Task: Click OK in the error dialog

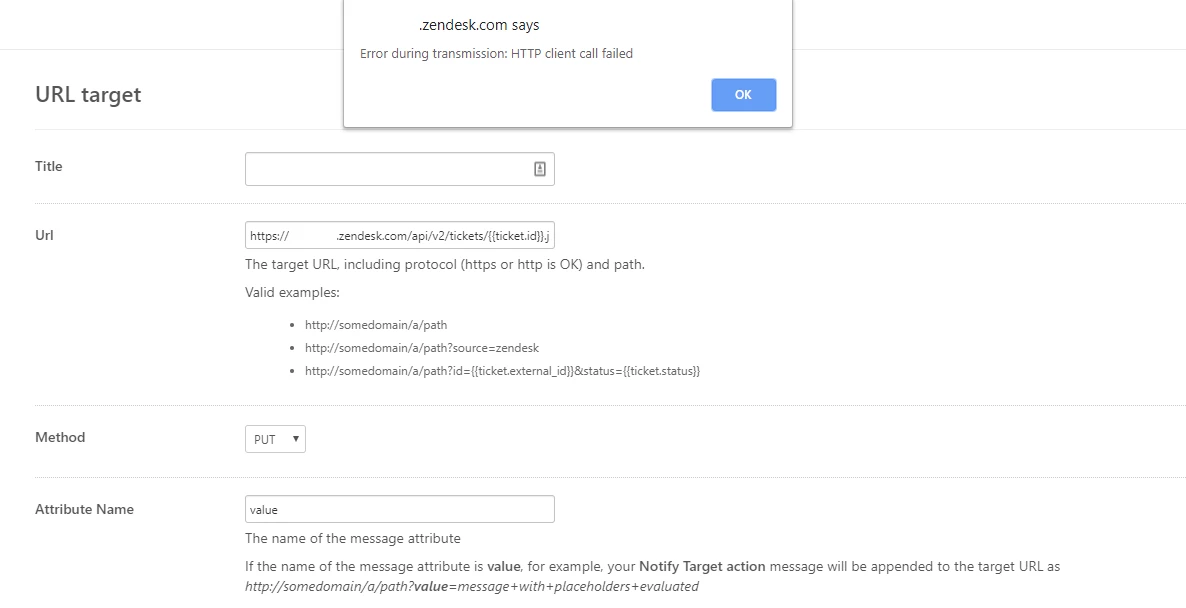Action: [x=744, y=95]
